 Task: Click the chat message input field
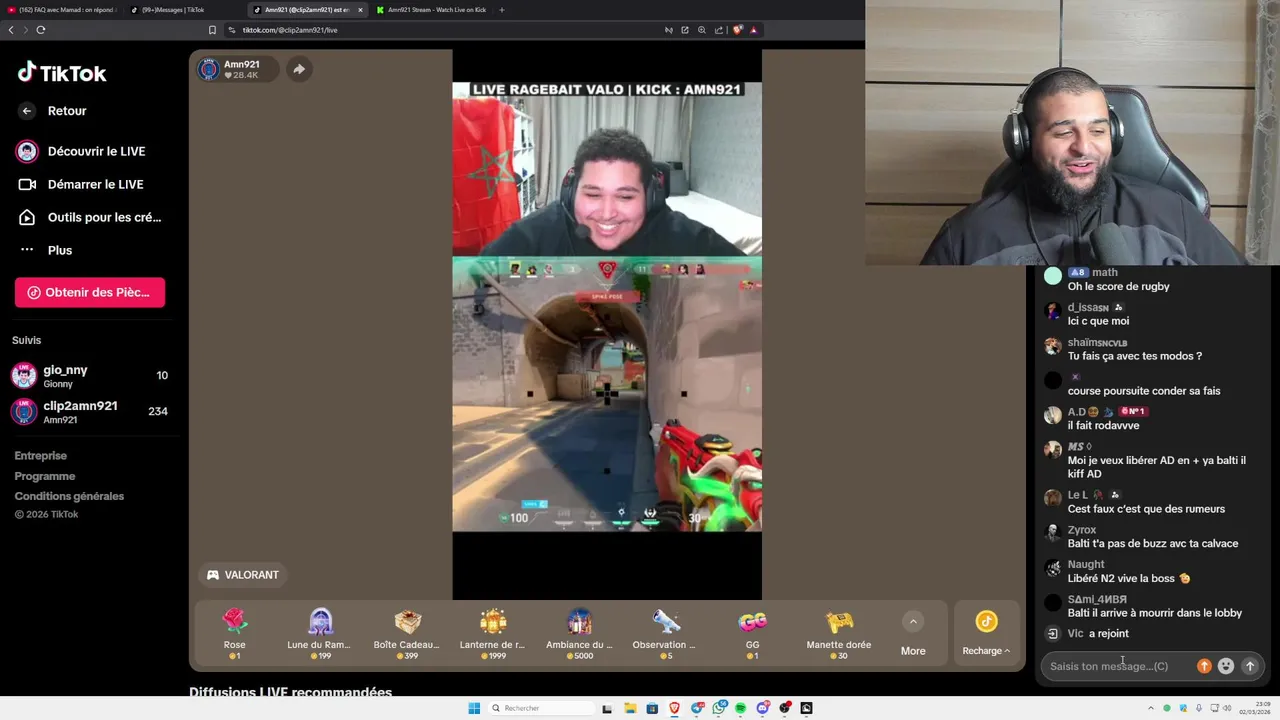pyautogui.click(x=1116, y=666)
